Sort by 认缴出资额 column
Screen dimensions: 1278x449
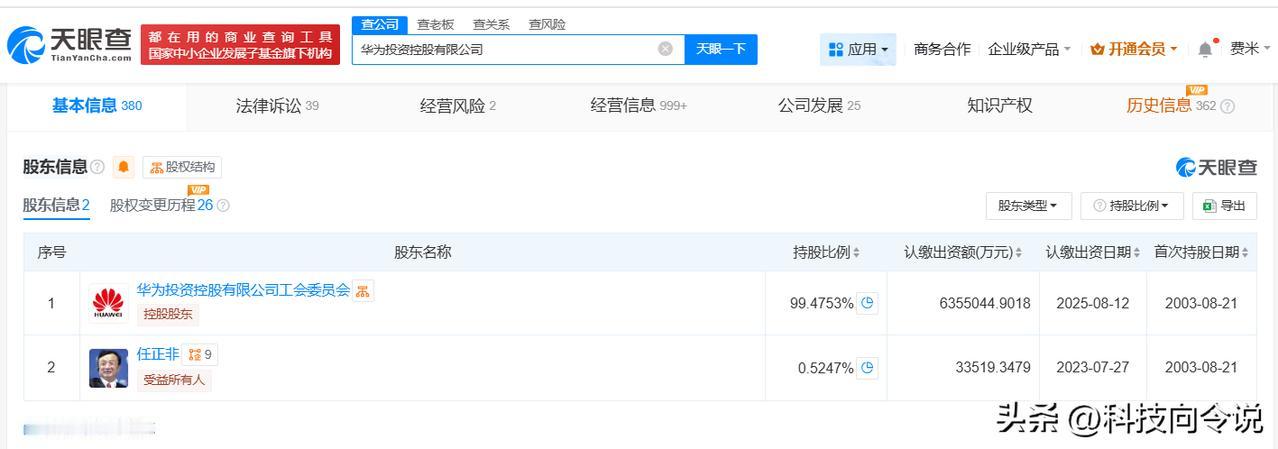(963, 253)
